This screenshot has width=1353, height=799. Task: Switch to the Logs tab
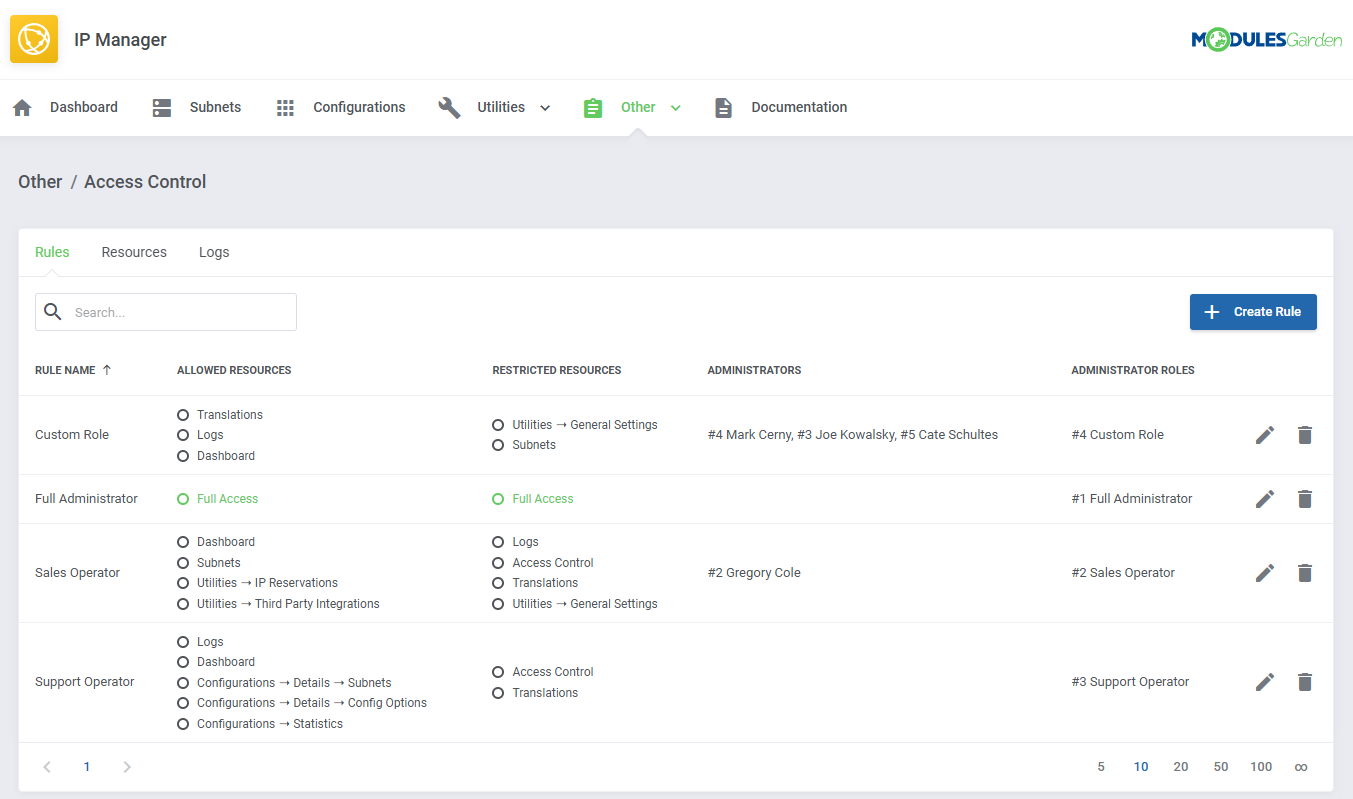214,252
